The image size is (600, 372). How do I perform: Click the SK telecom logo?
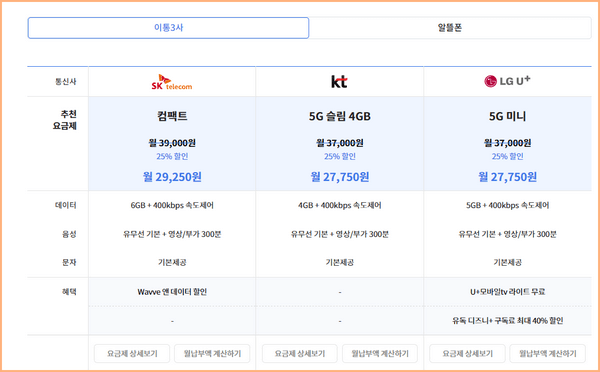(x=172, y=82)
